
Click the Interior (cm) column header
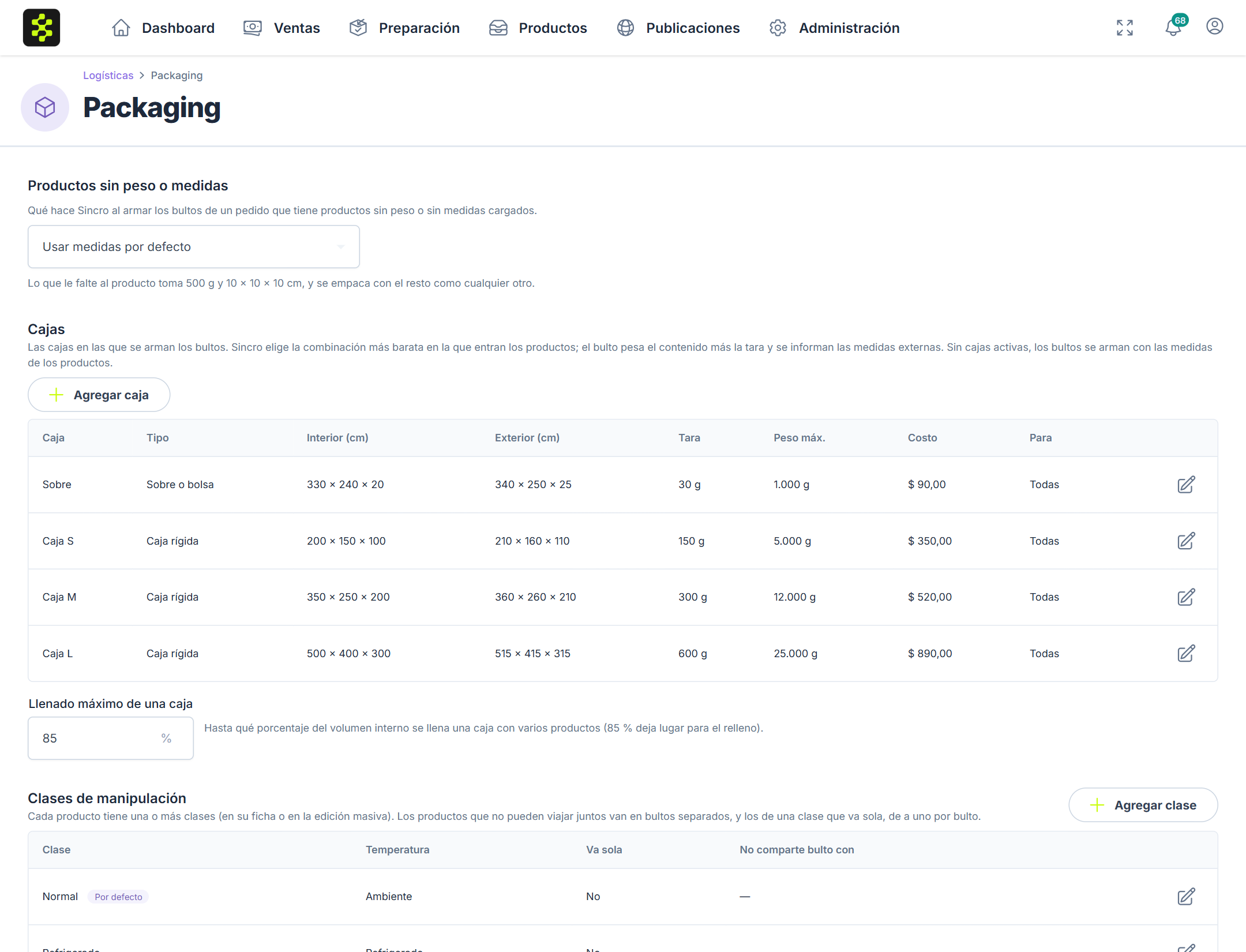tap(337, 438)
